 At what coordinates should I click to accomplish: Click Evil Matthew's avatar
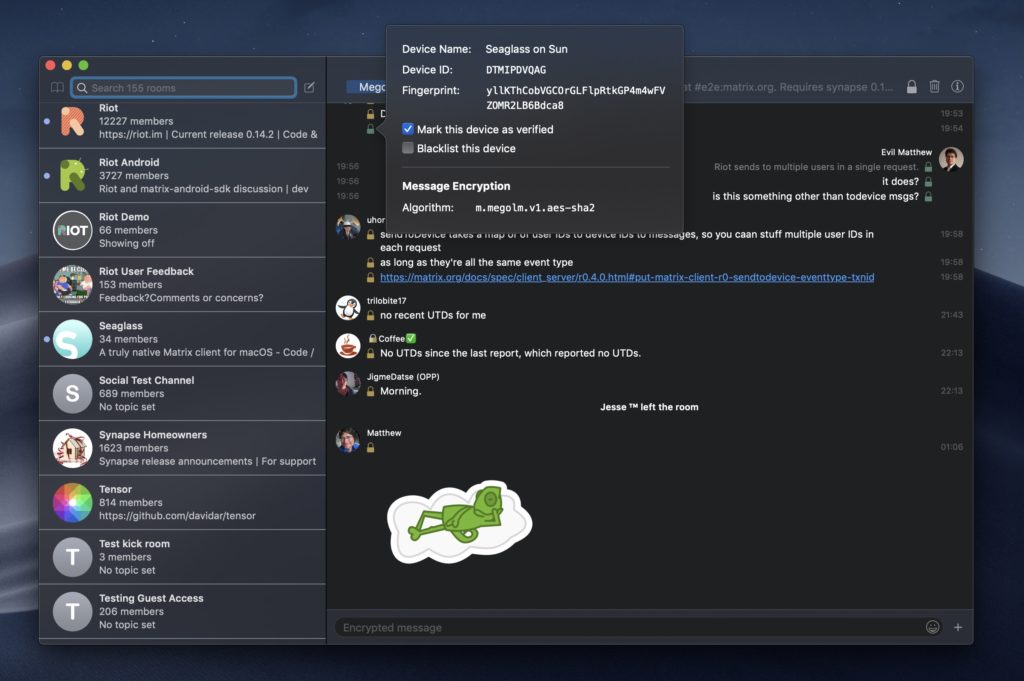coord(951,160)
